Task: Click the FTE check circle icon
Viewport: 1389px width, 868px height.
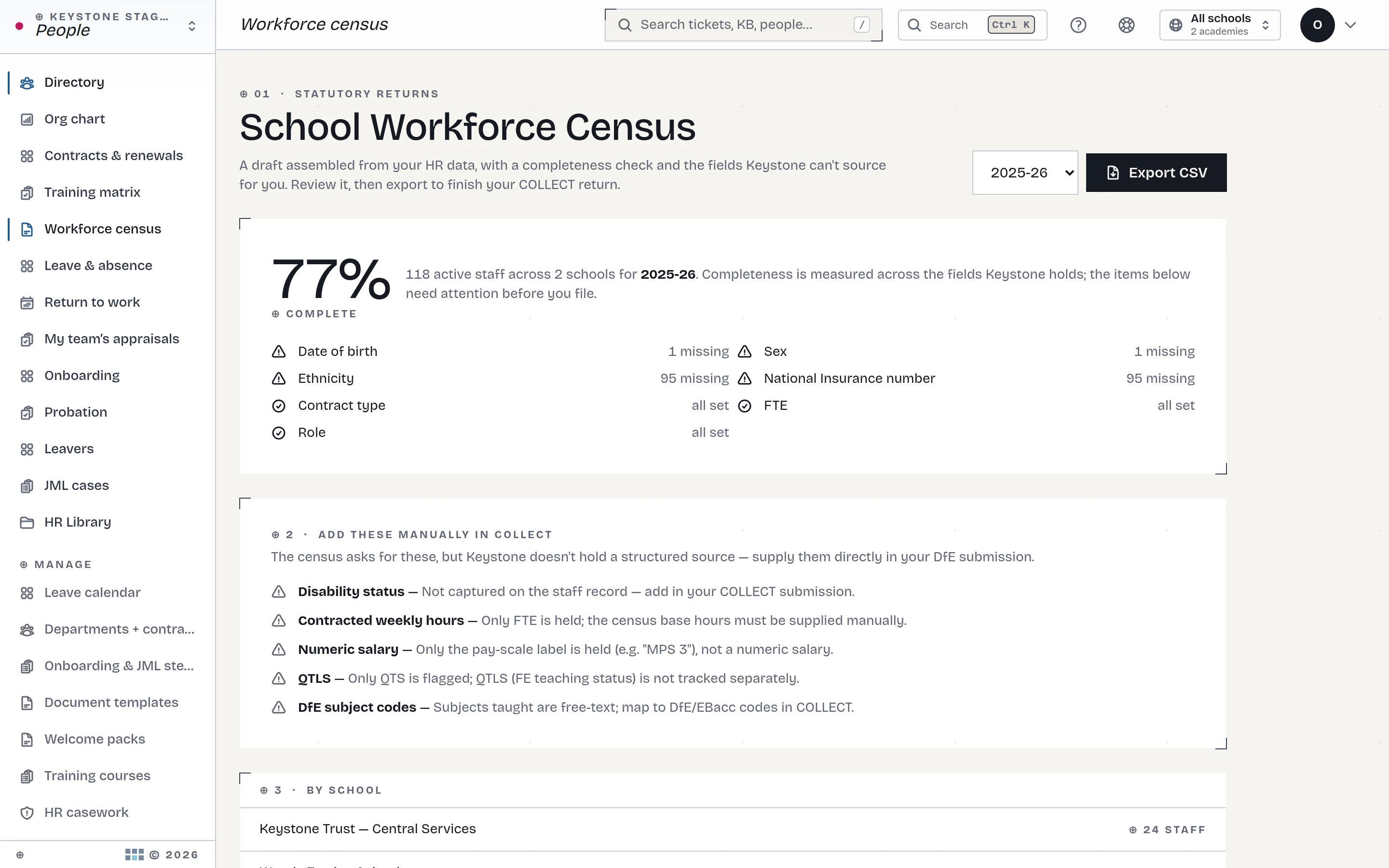Action: (x=745, y=406)
